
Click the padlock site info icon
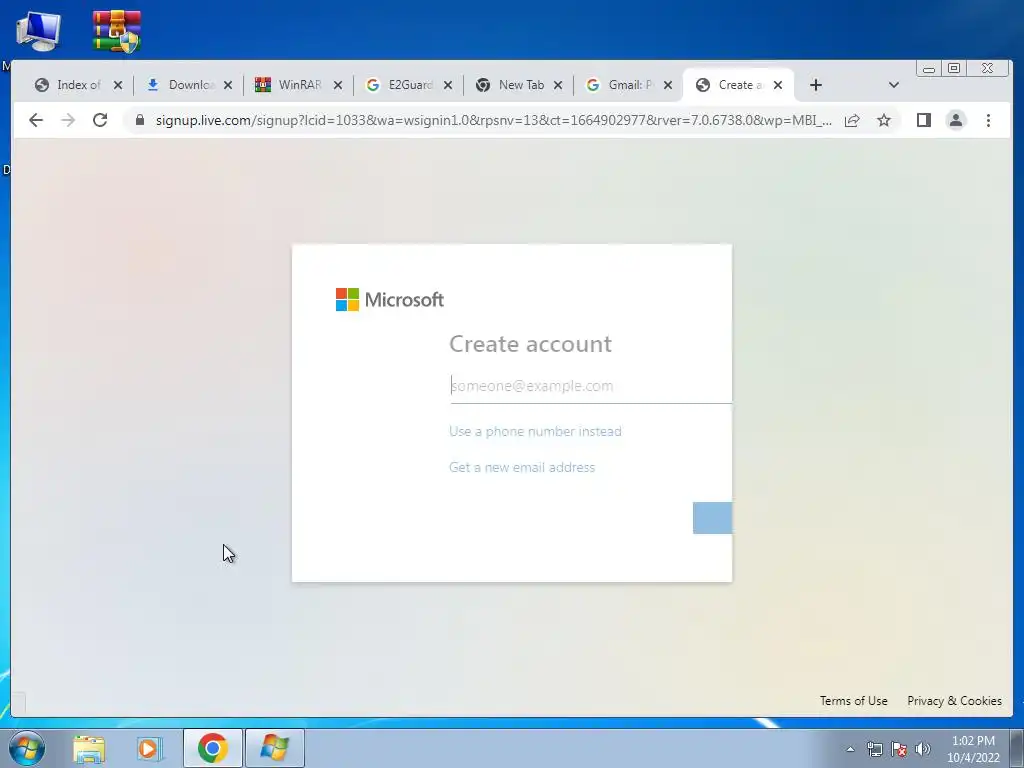click(x=140, y=120)
